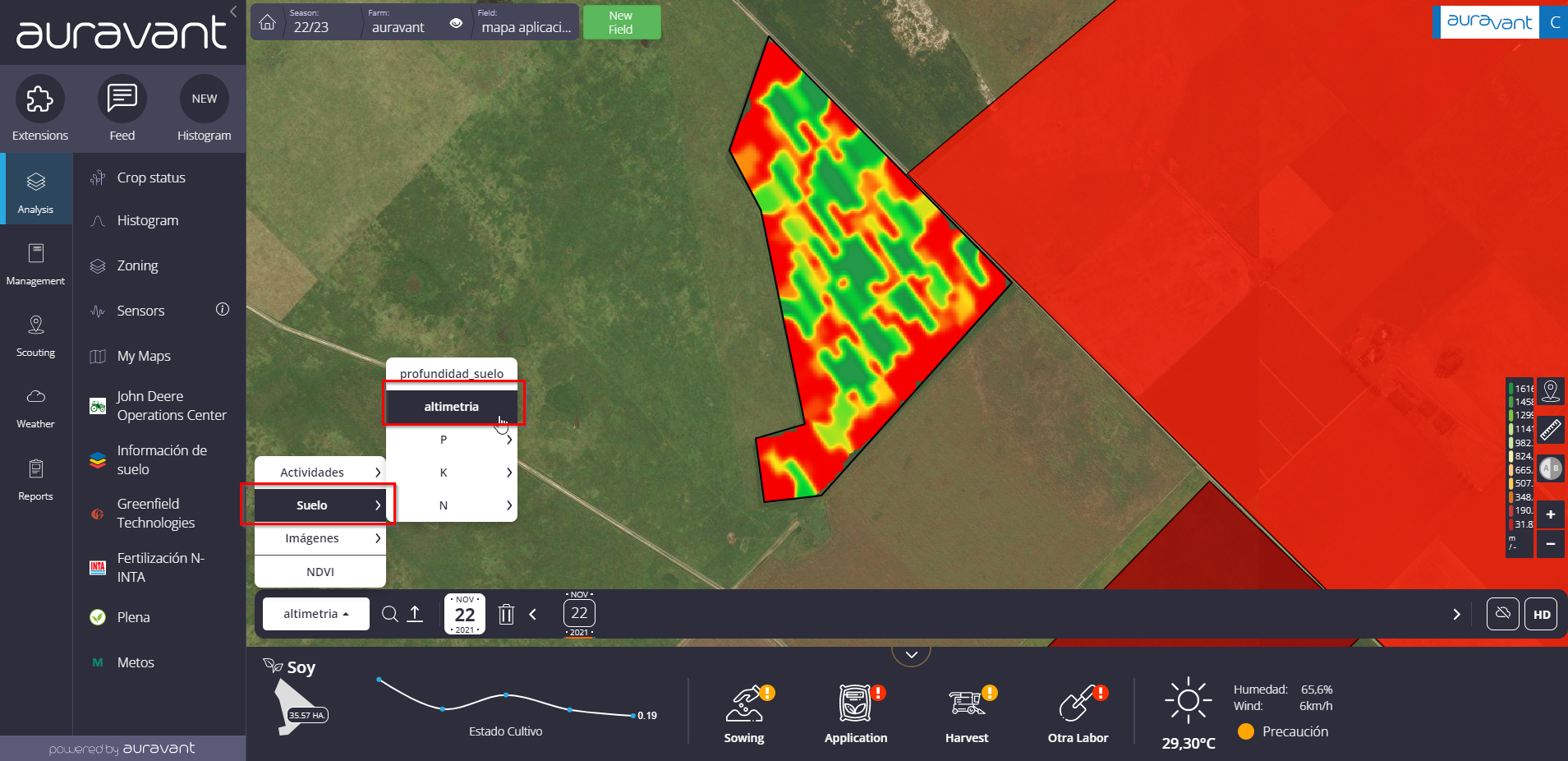
Task: Open the A/B compare tool
Action: point(1550,468)
